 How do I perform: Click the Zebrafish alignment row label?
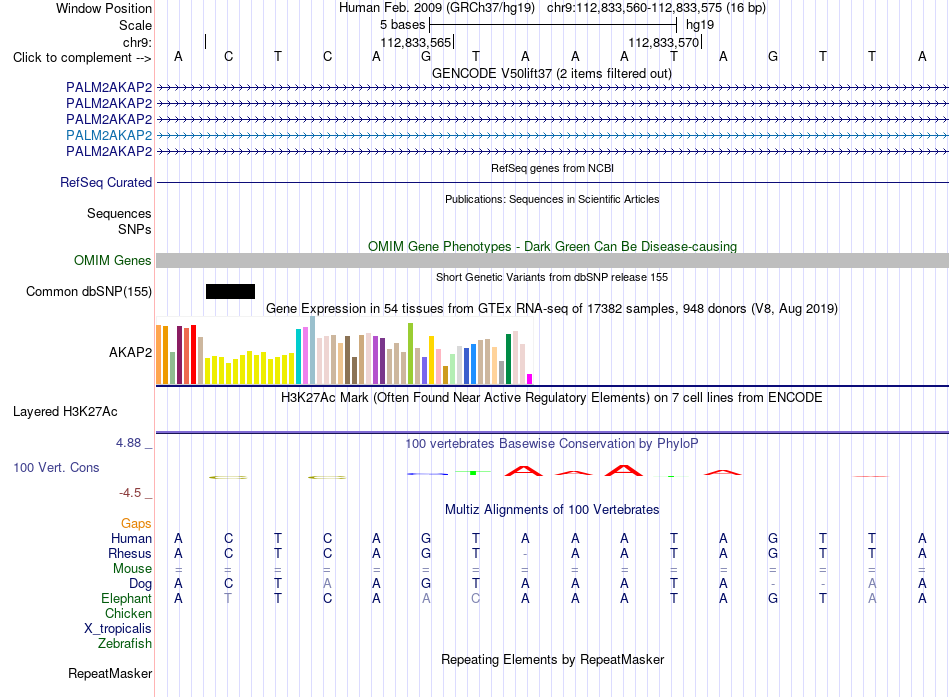pos(125,644)
